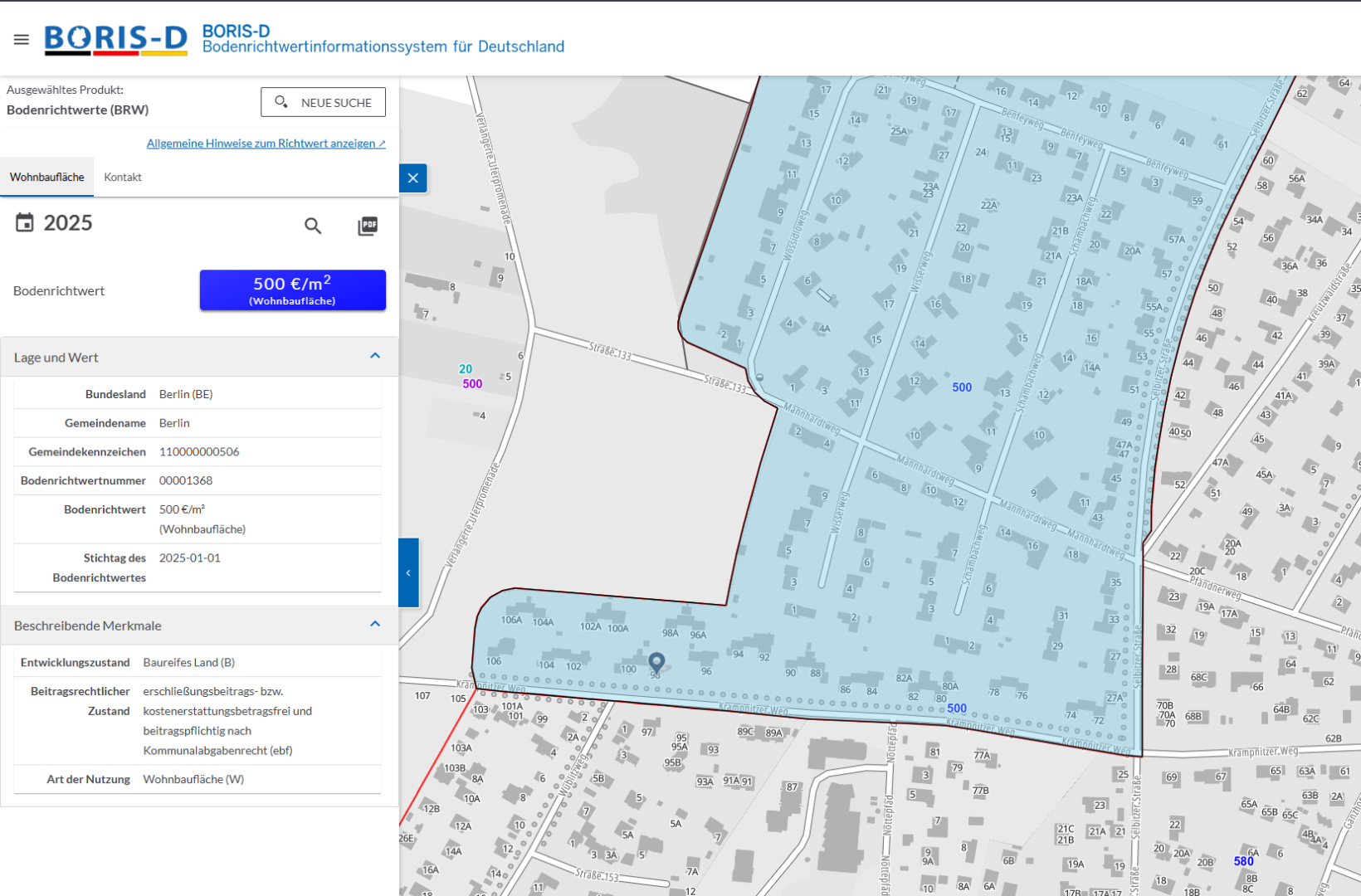Open the calendar year picker icon
Screen dimensions: 1361x896
[25, 222]
